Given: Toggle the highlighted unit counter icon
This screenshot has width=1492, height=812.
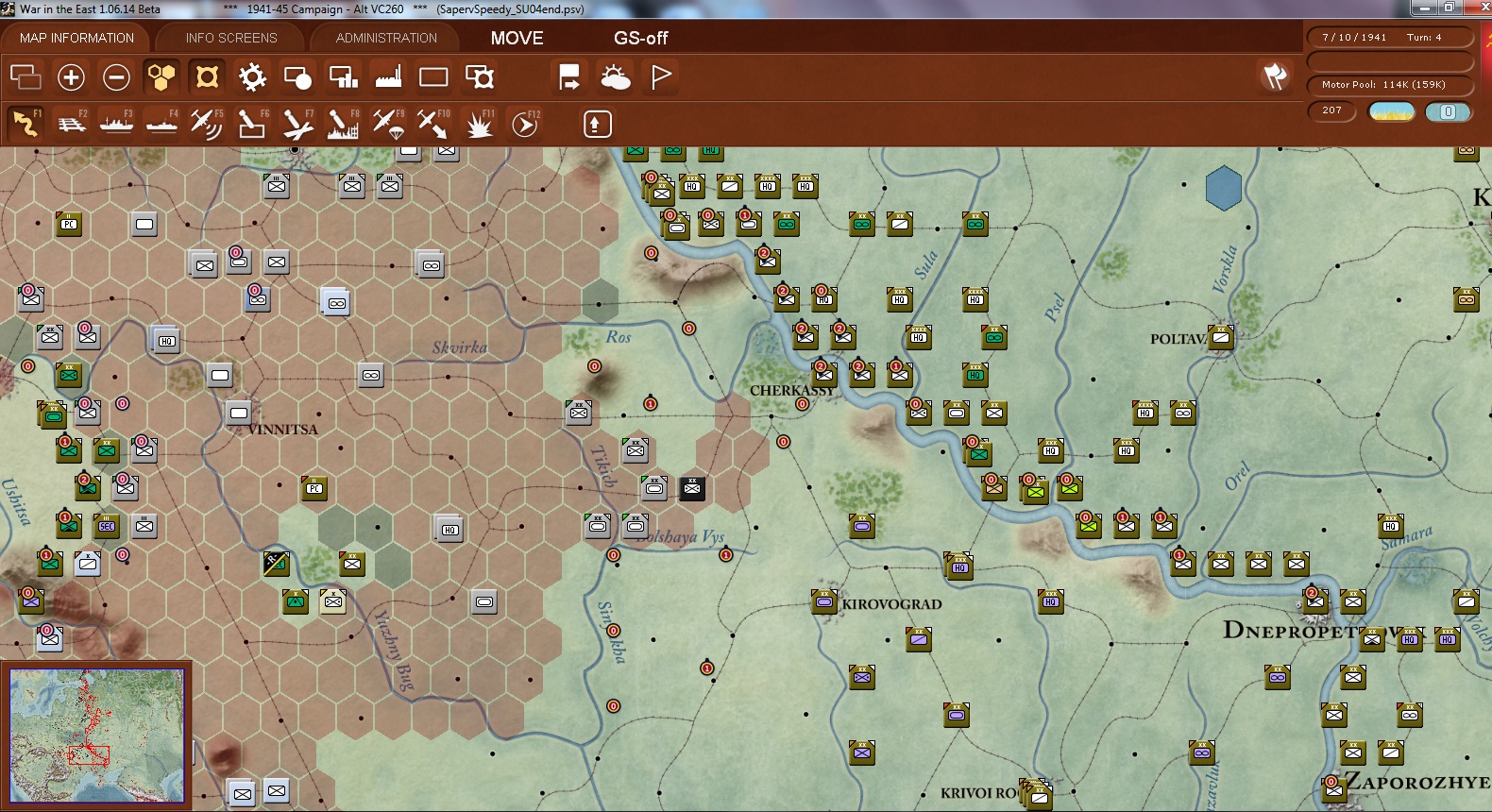Looking at the screenshot, I should (x=207, y=76).
